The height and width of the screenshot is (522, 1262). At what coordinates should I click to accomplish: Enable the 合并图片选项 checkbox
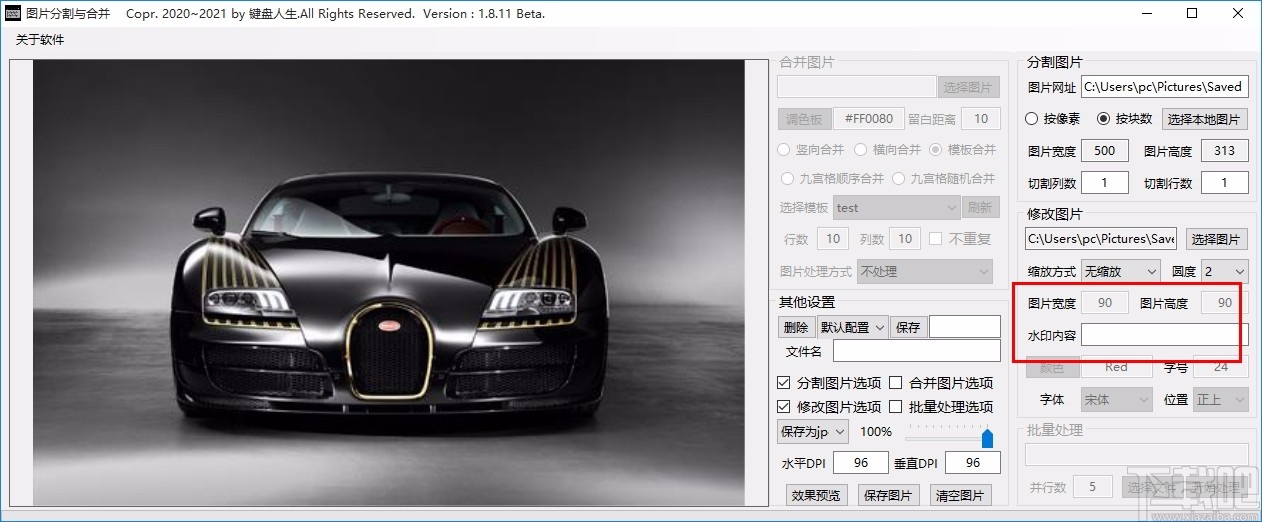click(x=896, y=383)
